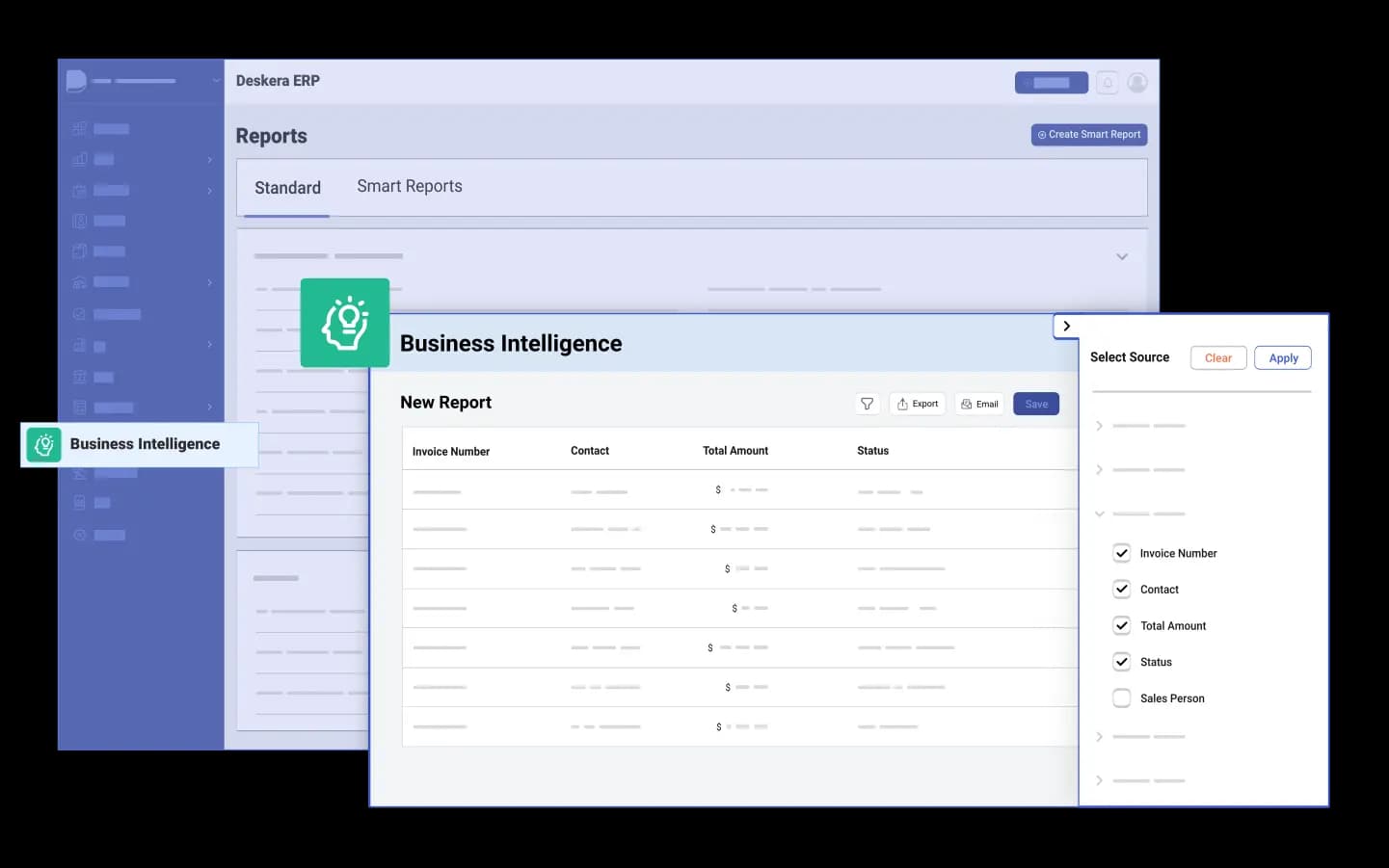This screenshot has width=1389, height=868.
Task: Uncheck the Invoice Number checkbox
Action: tap(1121, 553)
